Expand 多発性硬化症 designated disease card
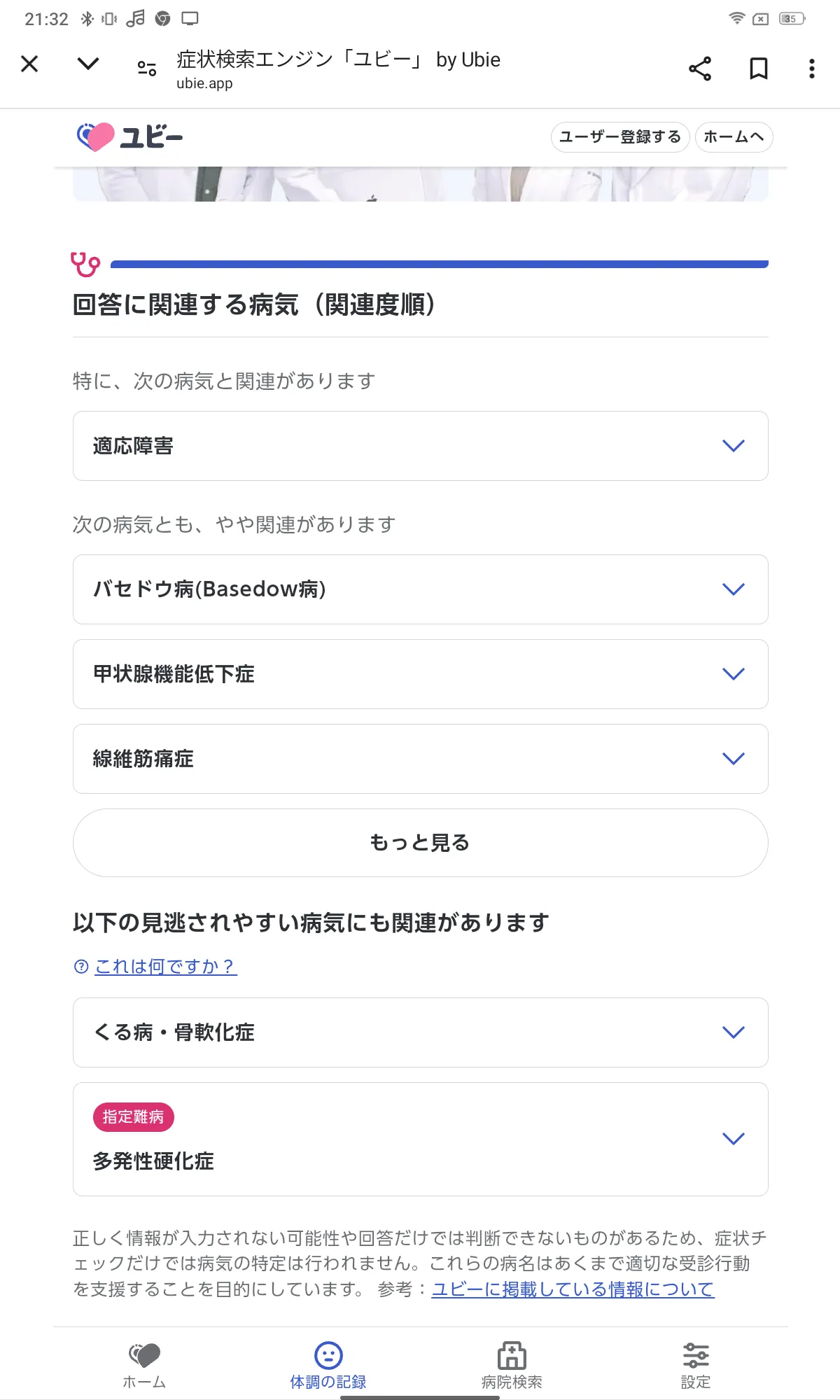The height and width of the screenshot is (1400, 840). [x=420, y=1139]
